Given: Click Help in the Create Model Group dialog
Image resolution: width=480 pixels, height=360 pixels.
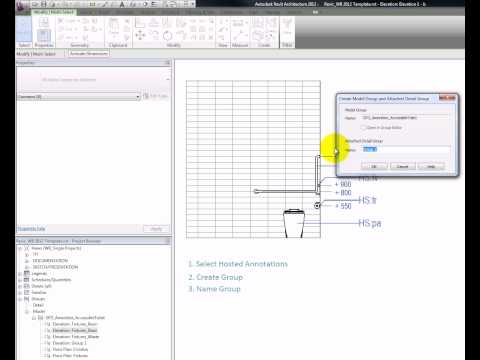Looking at the screenshot, I should click(431, 166).
